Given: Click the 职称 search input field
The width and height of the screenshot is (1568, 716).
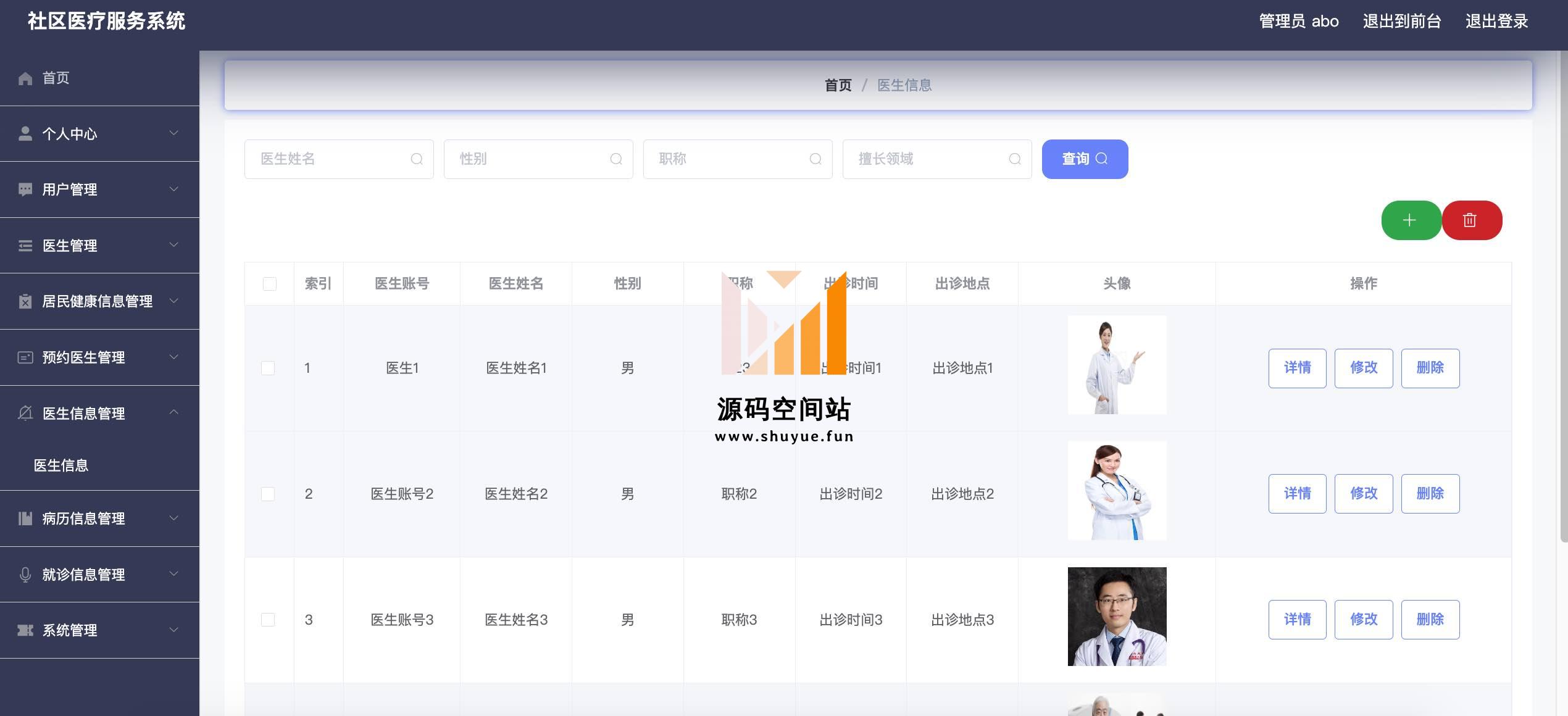Looking at the screenshot, I should tap(738, 159).
